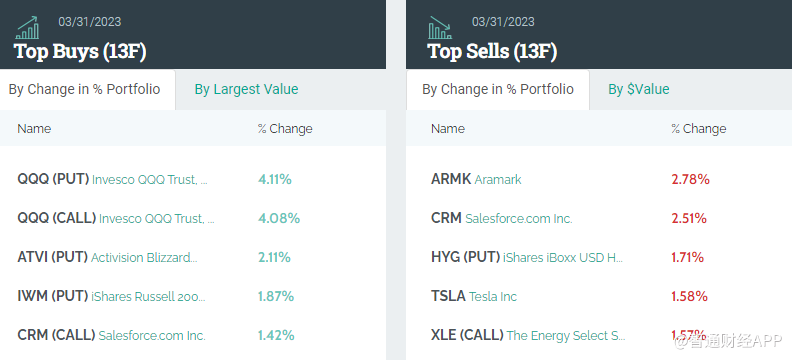
Task: Open TSLA Tesla Inc link
Action: 474,296
